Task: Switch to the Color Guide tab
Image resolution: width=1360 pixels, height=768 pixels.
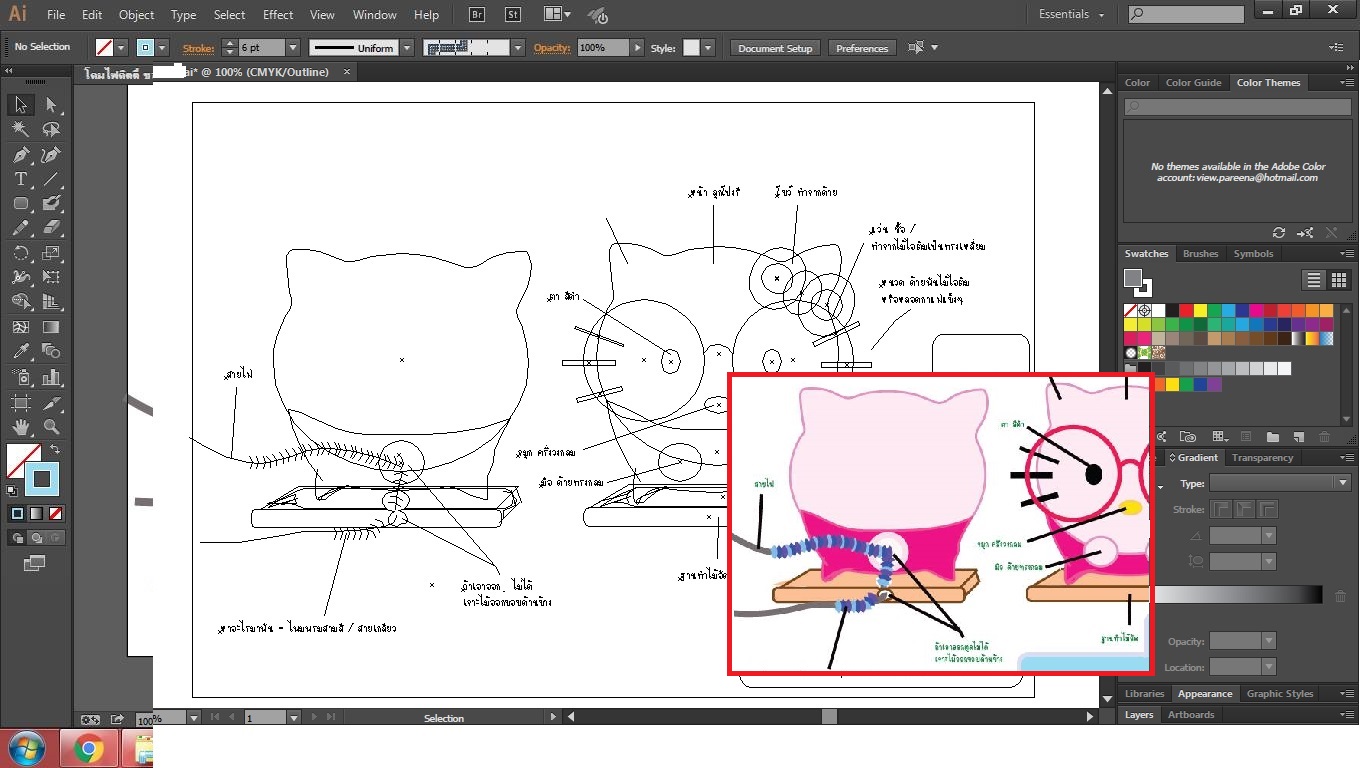Action: click(1193, 83)
